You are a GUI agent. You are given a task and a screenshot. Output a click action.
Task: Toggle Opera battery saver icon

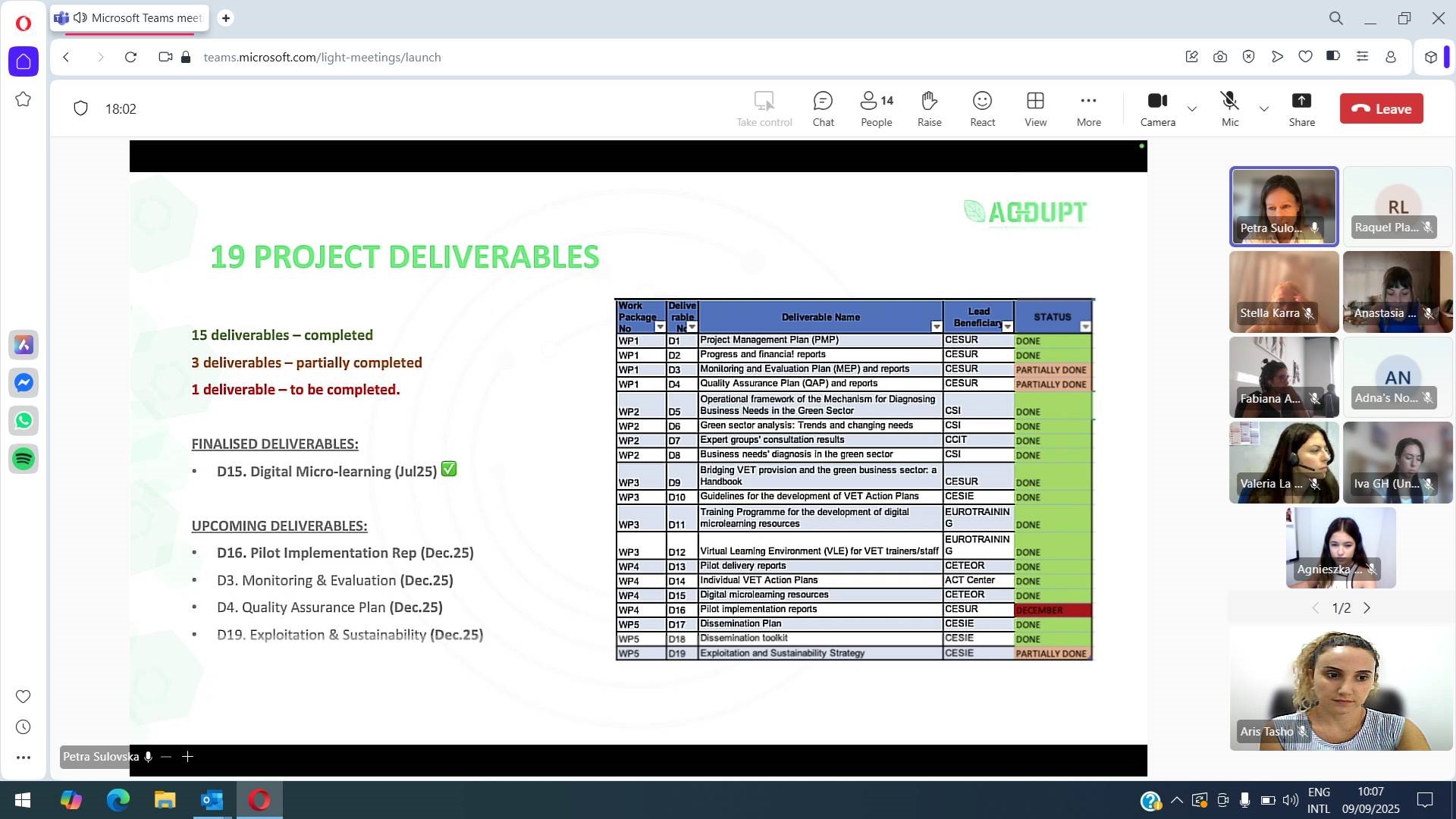[1333, 56]
